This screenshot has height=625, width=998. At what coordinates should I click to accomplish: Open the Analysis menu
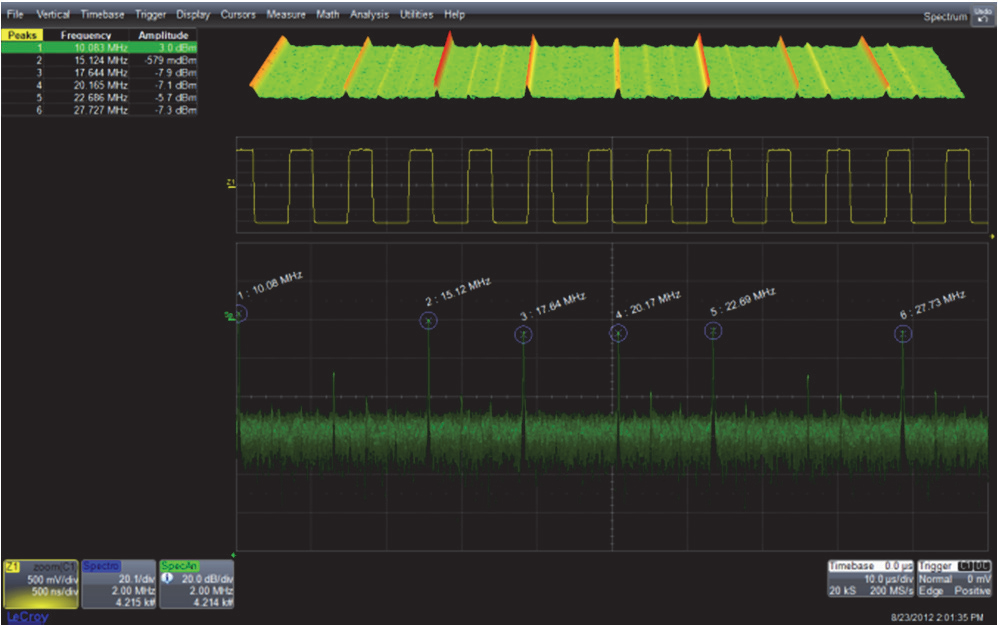click(369, 15)
